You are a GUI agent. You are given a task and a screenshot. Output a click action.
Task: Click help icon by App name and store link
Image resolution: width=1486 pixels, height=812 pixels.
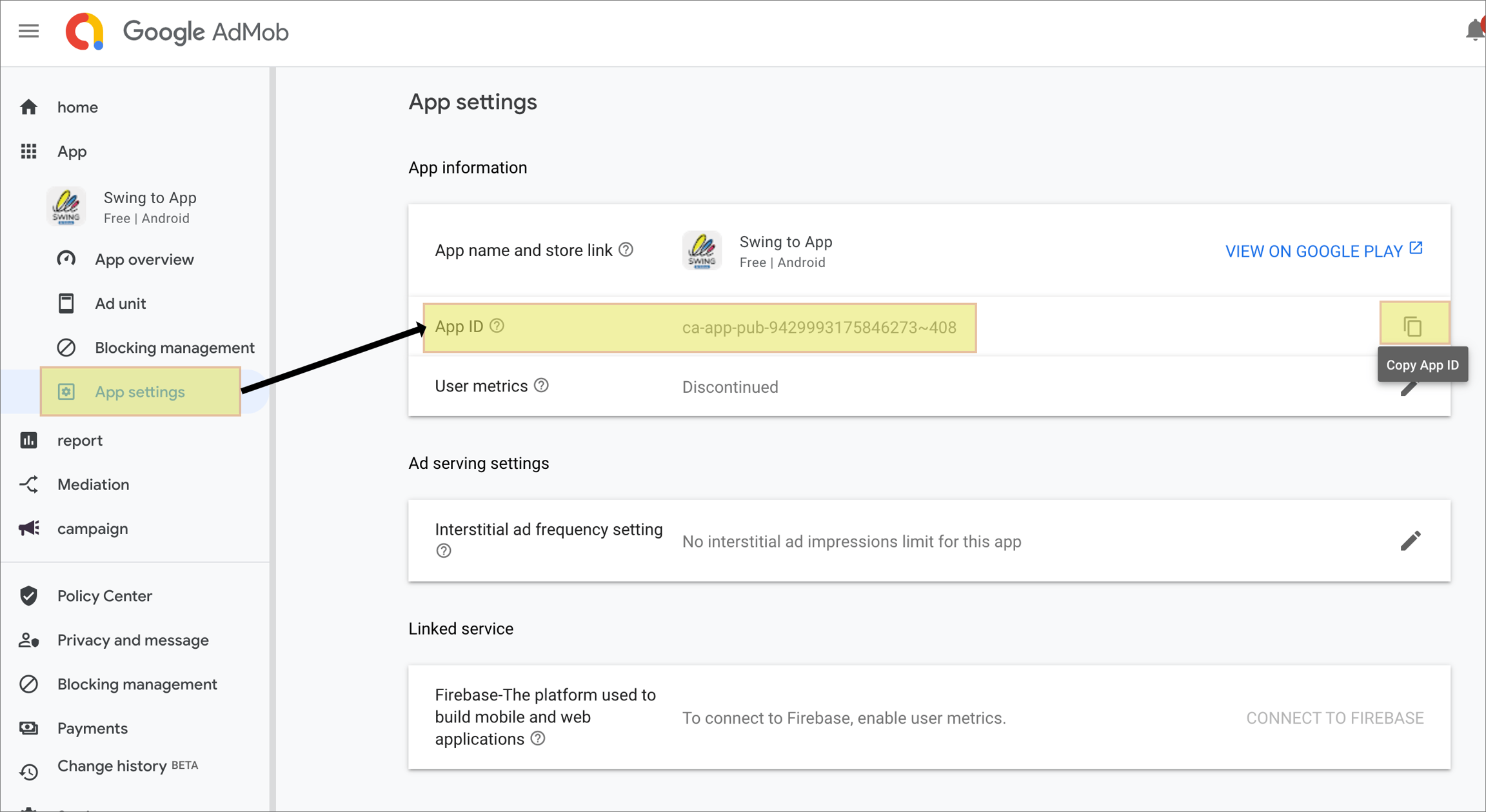pos(626,250)
